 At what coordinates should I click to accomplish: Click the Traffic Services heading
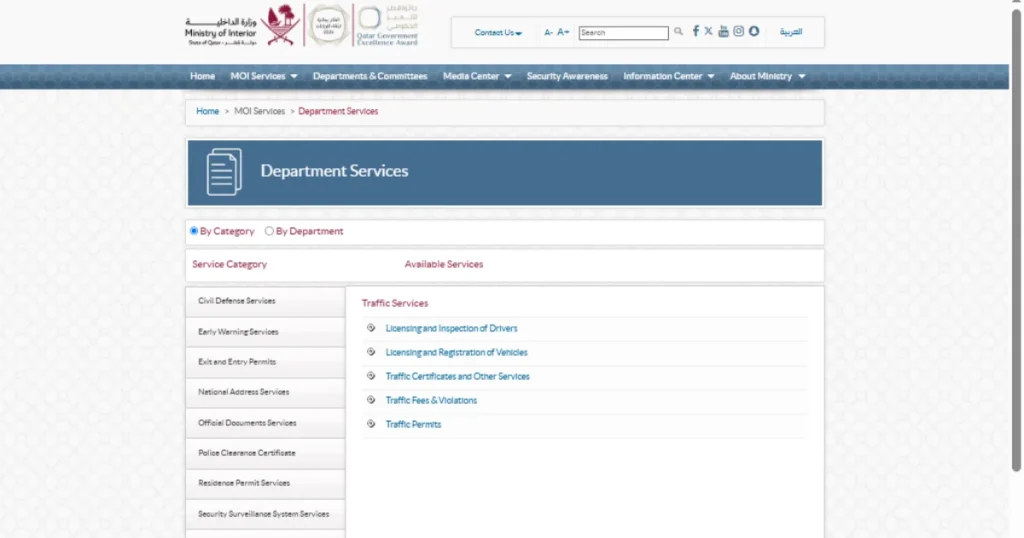point(395,304)
